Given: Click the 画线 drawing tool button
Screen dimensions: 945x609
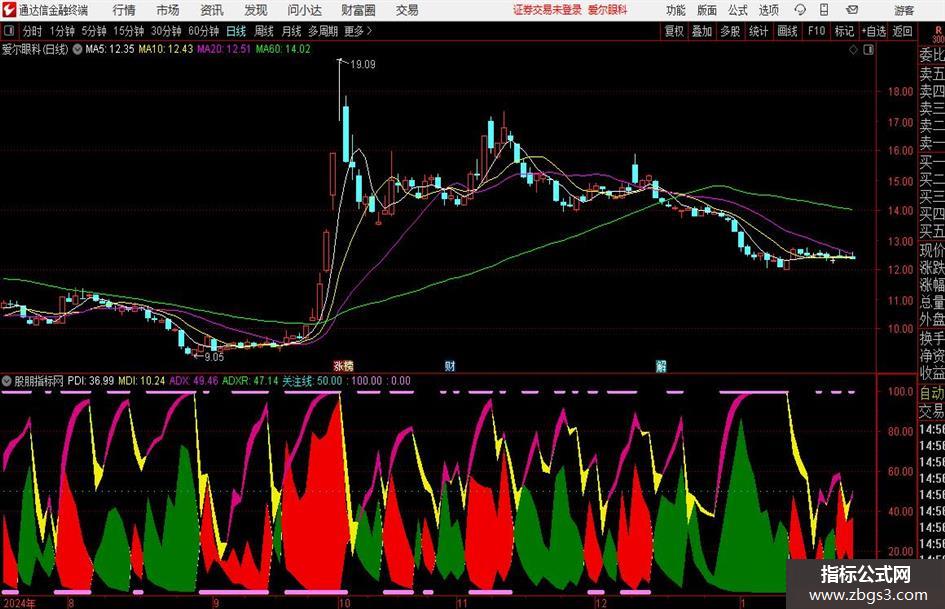Looking at the screenshot, I should pos(787,31).
